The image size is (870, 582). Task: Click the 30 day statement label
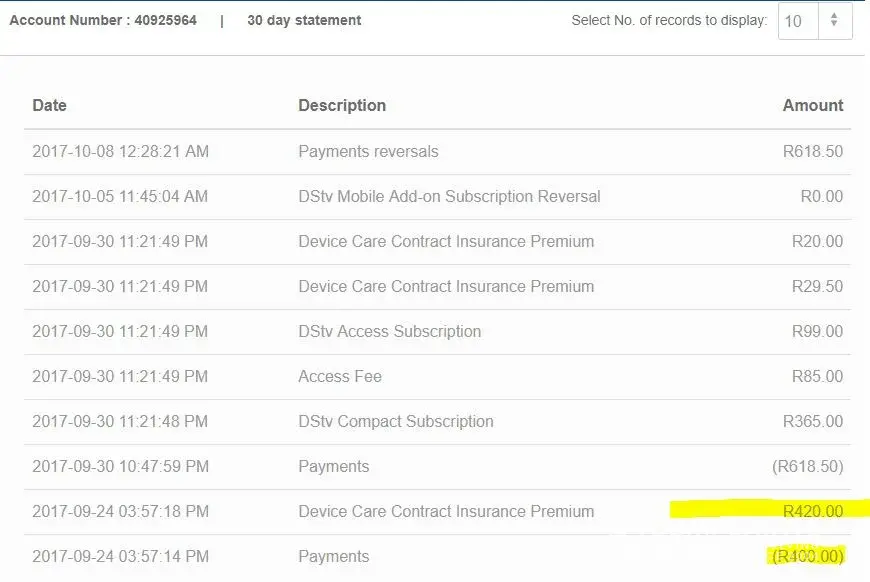click(304, 20)
